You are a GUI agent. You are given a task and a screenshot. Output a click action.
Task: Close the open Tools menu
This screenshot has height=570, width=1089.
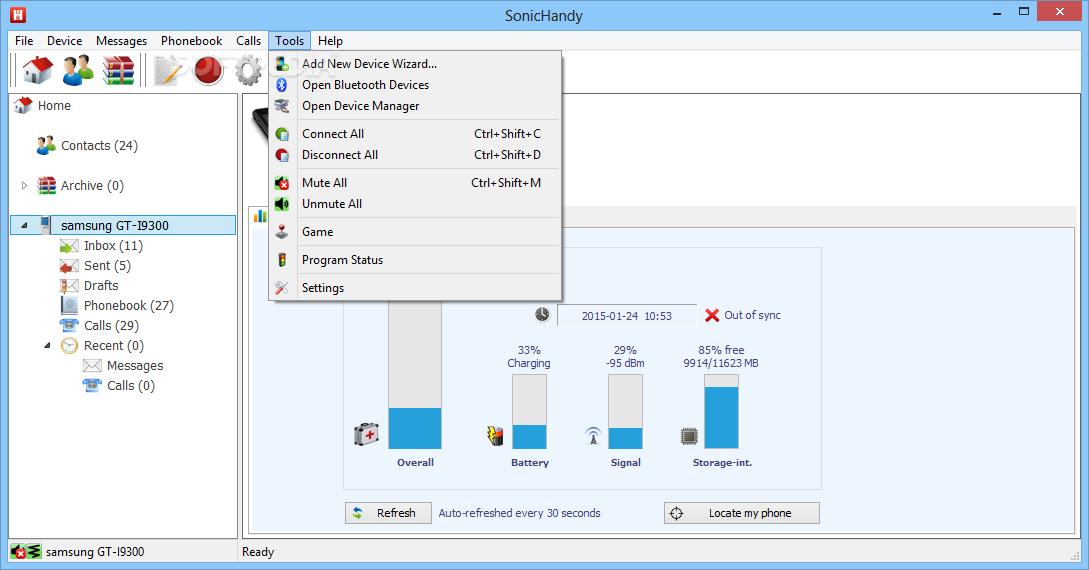click(x=290, y=41)
